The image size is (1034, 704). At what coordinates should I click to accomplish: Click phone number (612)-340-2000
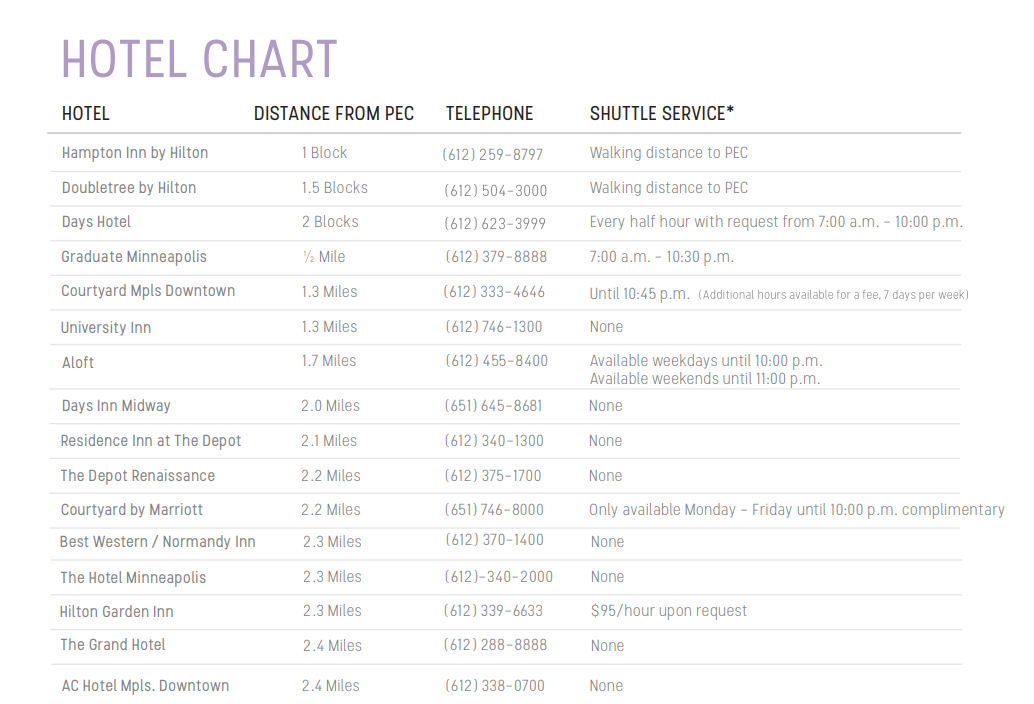pos(499,577)
